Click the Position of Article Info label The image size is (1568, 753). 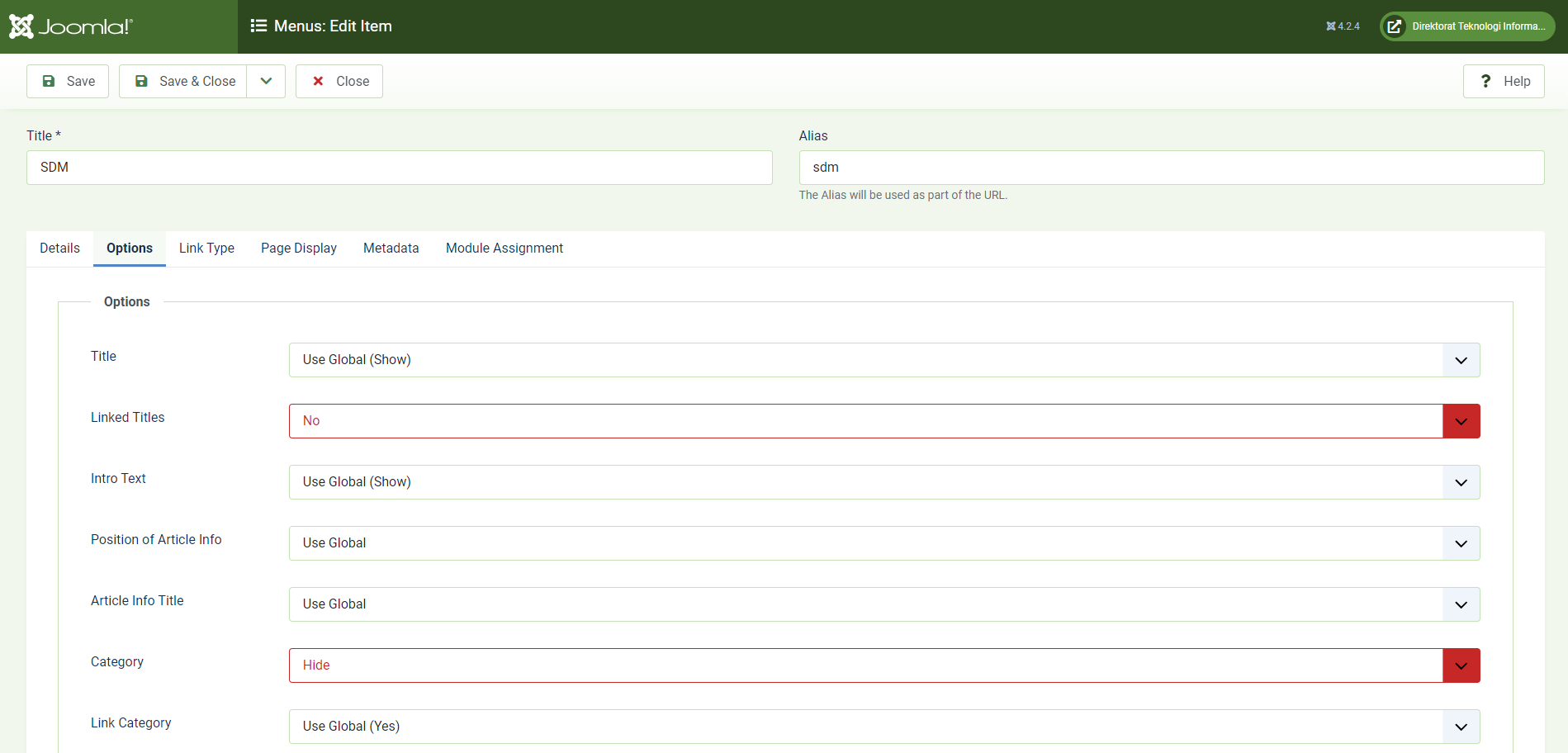(x=156, y=540)
